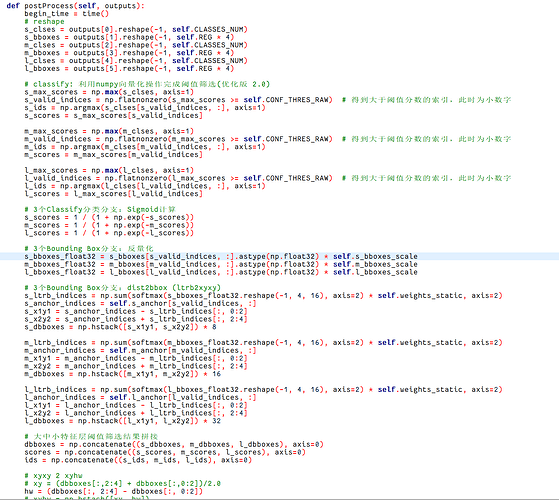Click line 'dbboxes = np.concatenate'
The width and height of the screenshot is (559, 500).
pos(174,445)
